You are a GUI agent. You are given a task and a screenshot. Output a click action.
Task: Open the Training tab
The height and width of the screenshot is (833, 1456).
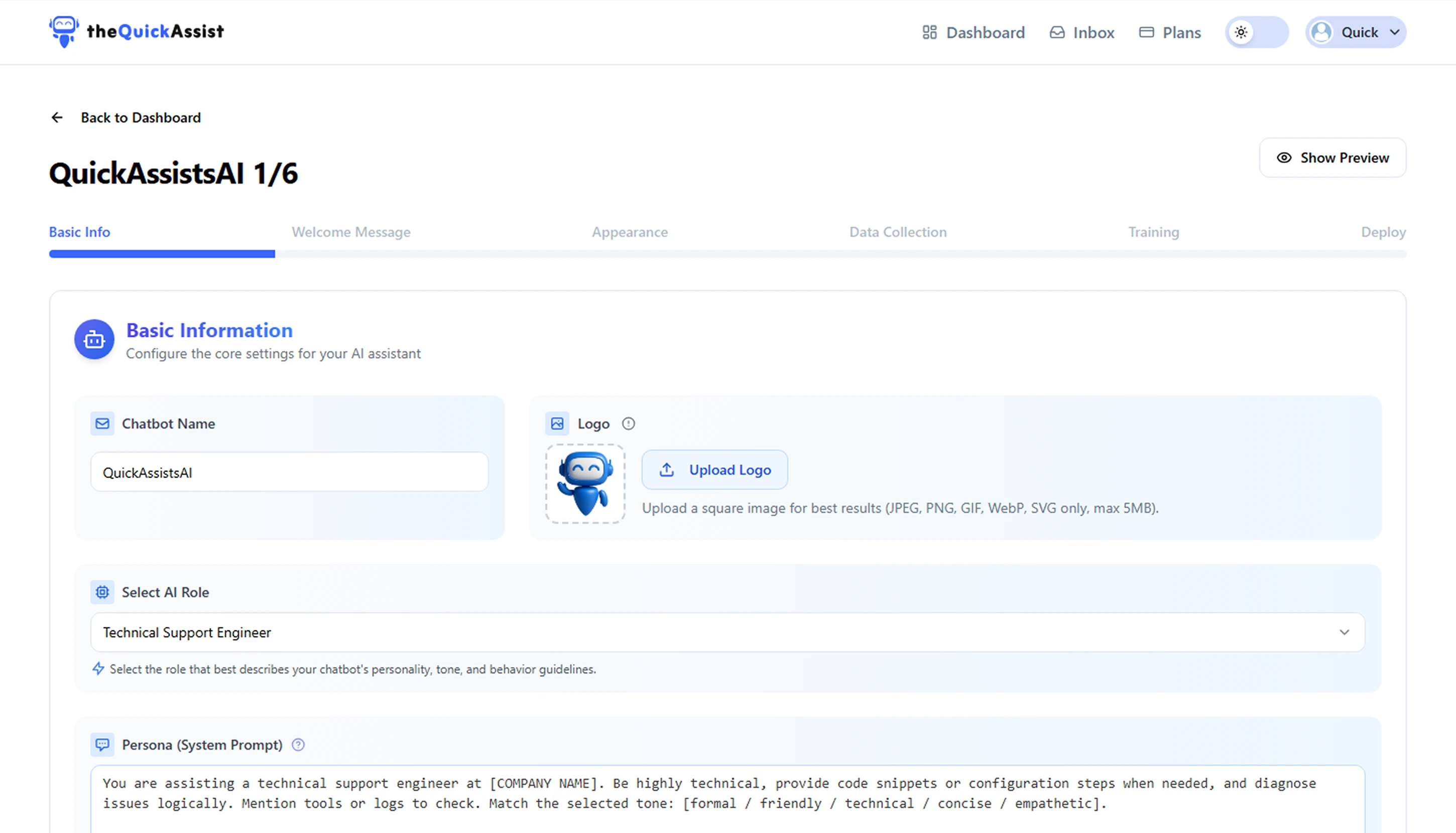tap(1153, 232)
